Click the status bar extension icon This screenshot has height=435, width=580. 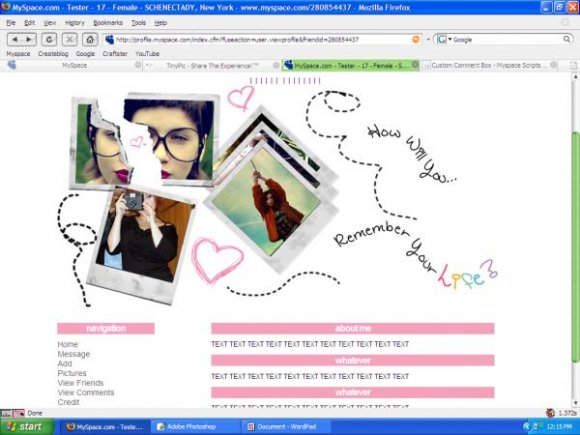(550, 413)
